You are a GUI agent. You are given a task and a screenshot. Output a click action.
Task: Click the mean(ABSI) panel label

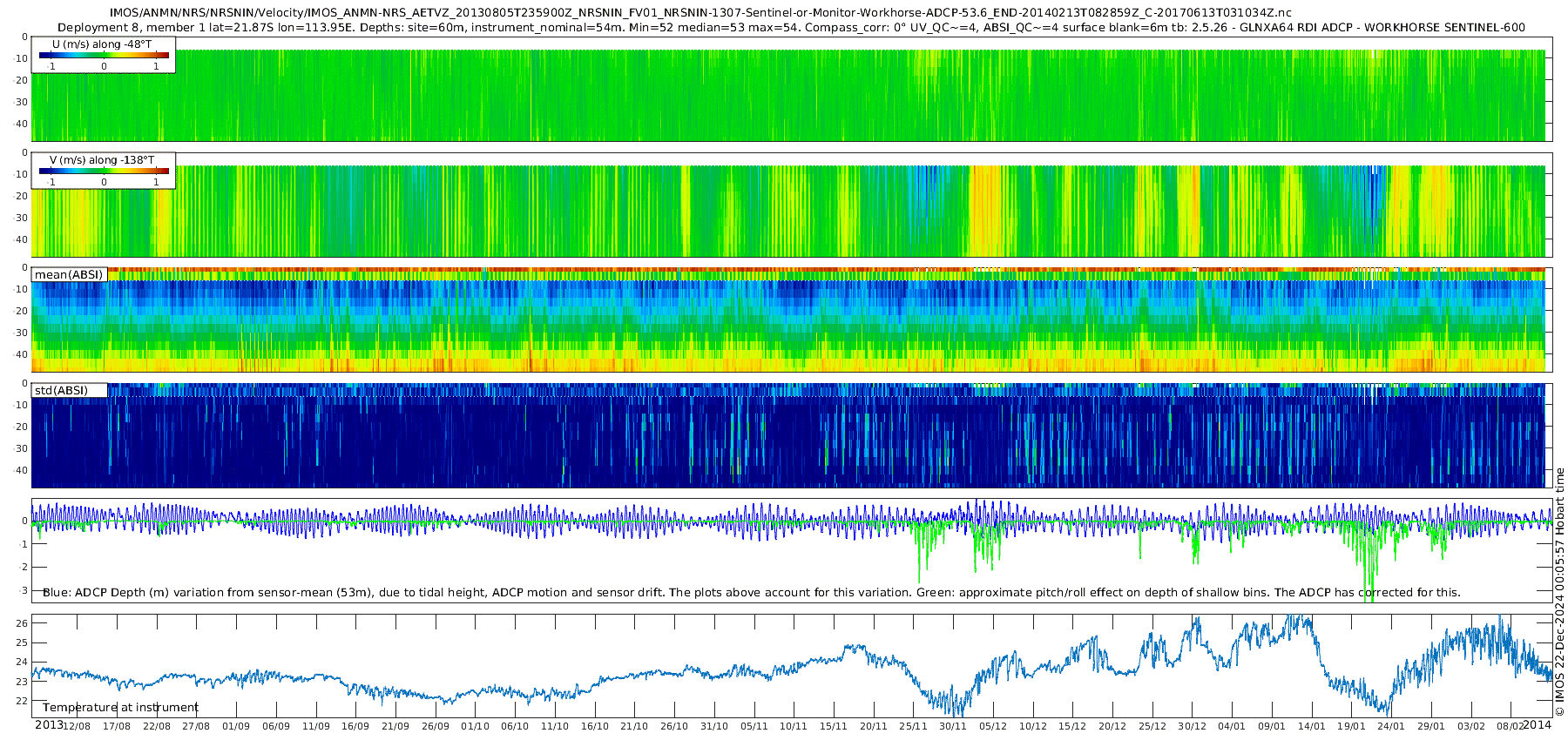[x=69, y=275]
